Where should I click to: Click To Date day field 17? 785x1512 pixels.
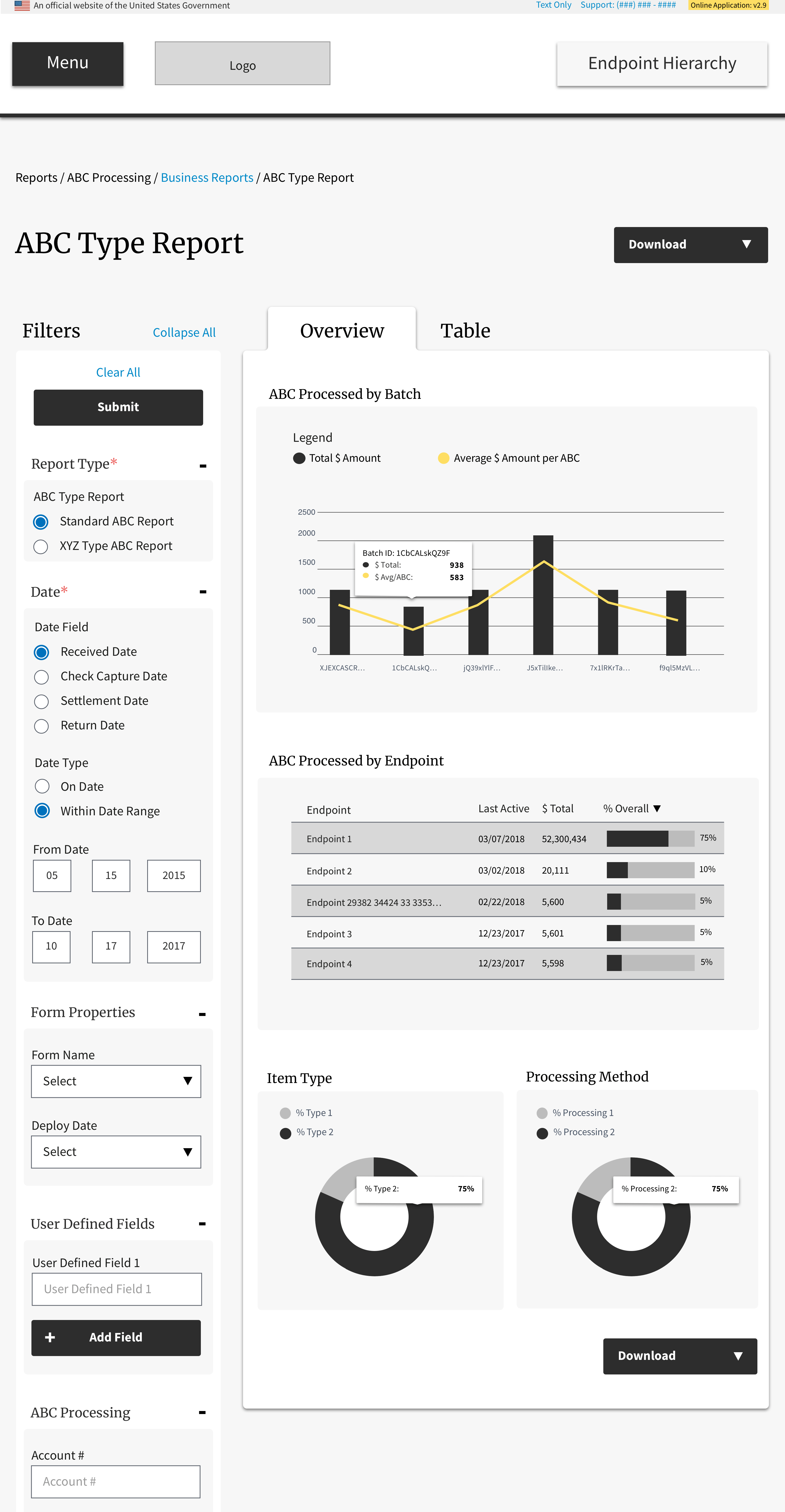[x=111, y=946]
